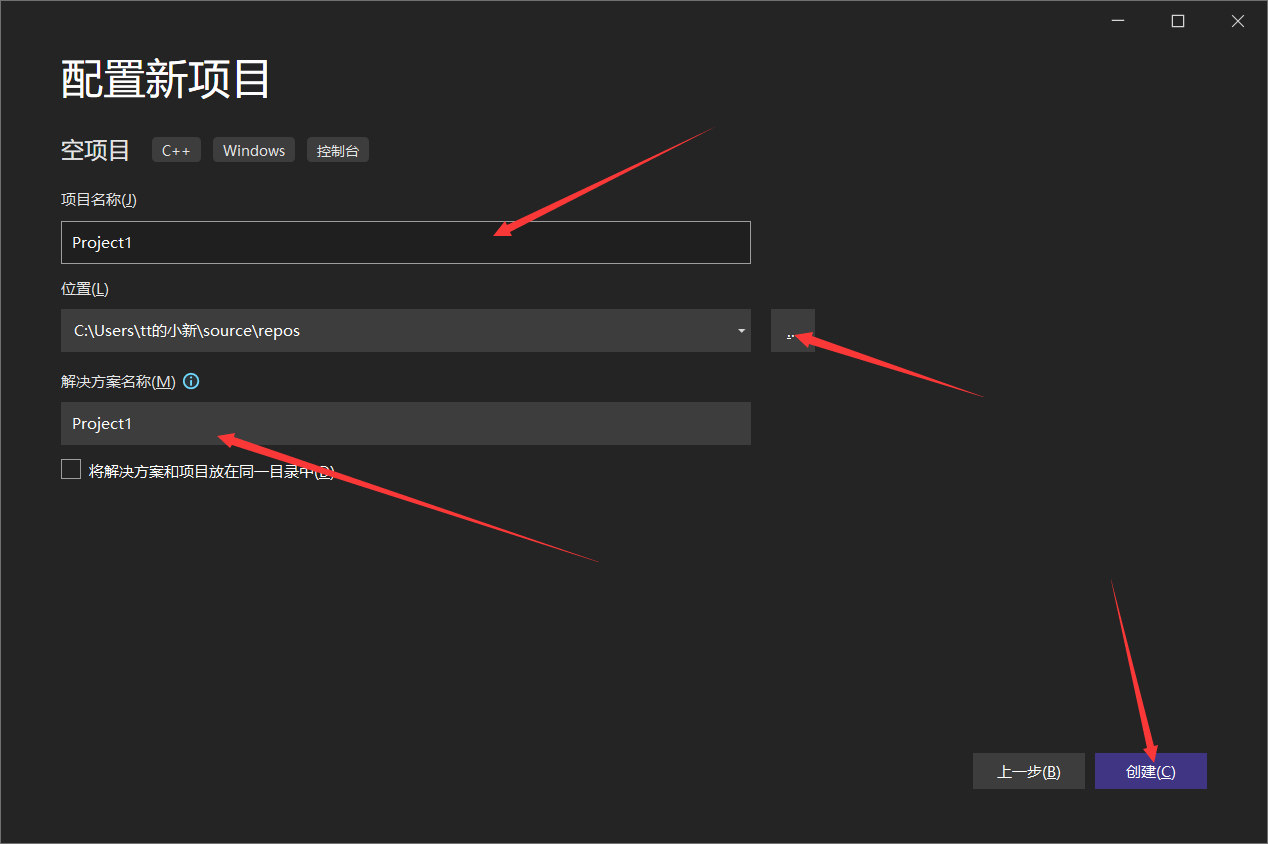Click the C++ tag
This screenshot has width=1268, height=844.
coord(176,150)
